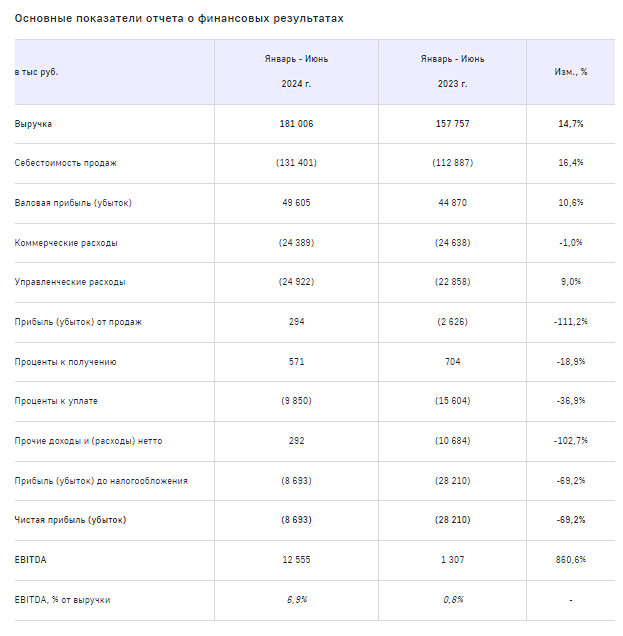The height and width of the screenshot is (636, 623).
Task: Click the 'Чистая прибыль (убыток)' row label
Action: click(x=70, y=520)
